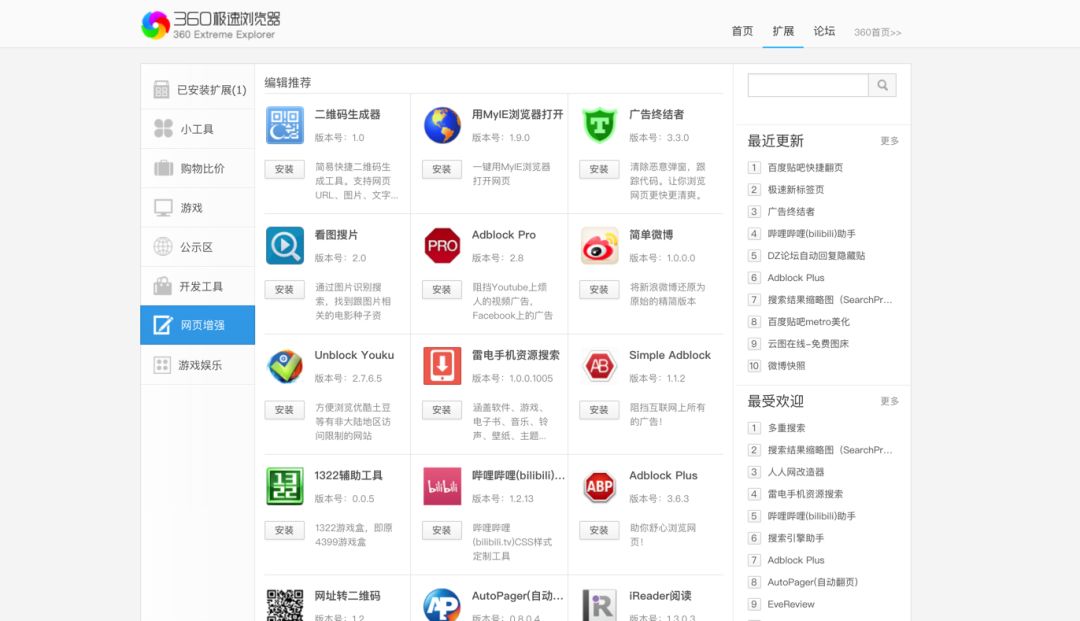The height and width of the screenshot is (621, 1080).
Task: Click 更多 beside 最受欢迎
Action: (x=889, y=401)
